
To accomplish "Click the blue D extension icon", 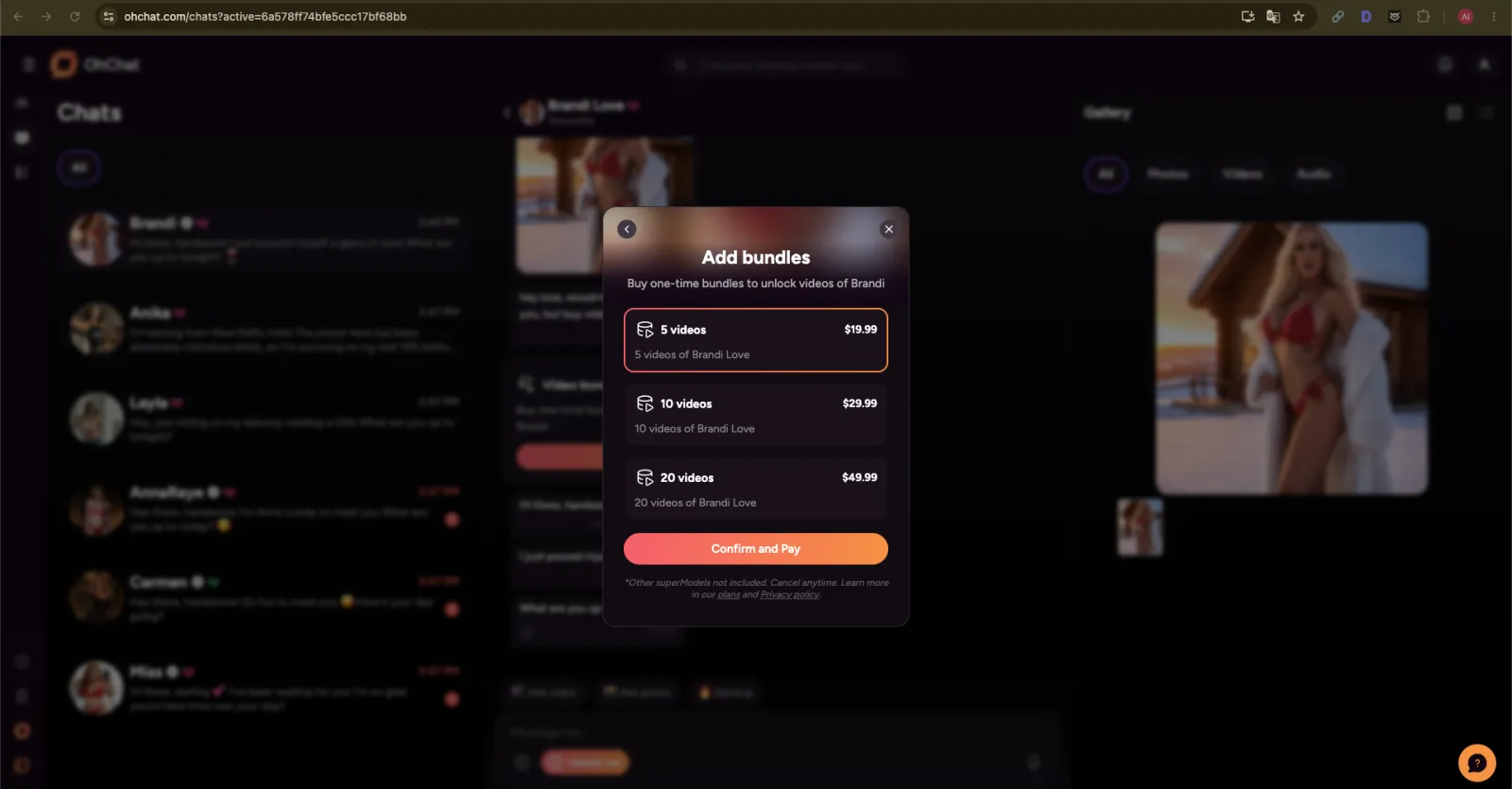I will tap(1366, 16).
